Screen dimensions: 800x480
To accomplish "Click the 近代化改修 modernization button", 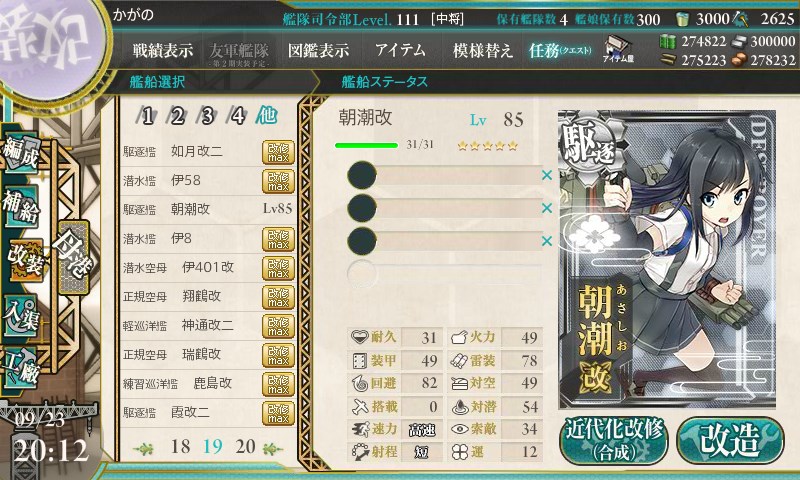I will point(614,440).
